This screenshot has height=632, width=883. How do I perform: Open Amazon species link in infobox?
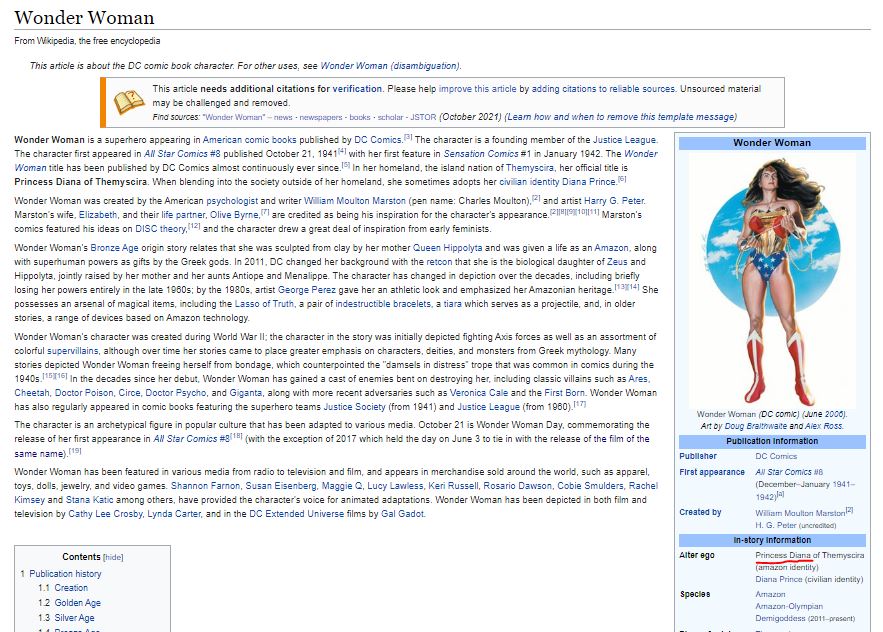point(770,594)
